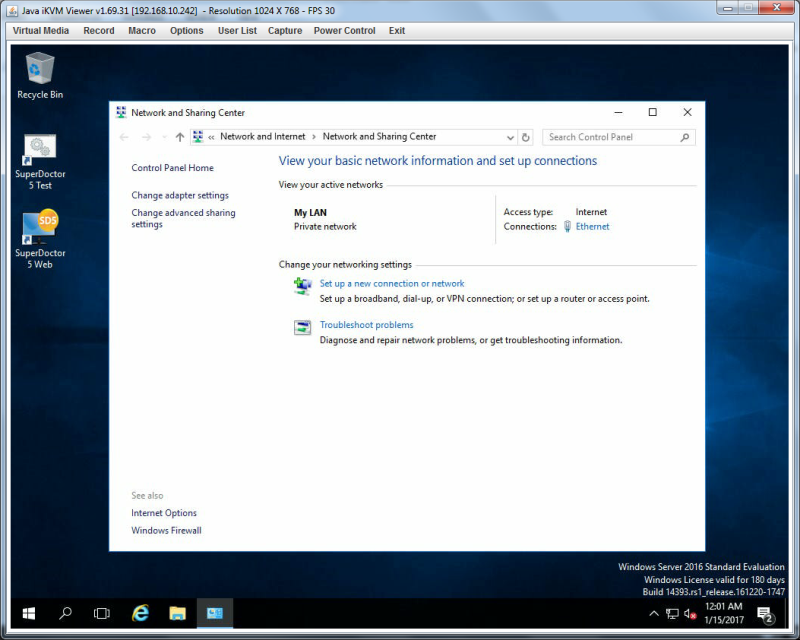Go forward using the navigation arrow
The width and height of the screenshot is (800, 640).
[146, 137]
